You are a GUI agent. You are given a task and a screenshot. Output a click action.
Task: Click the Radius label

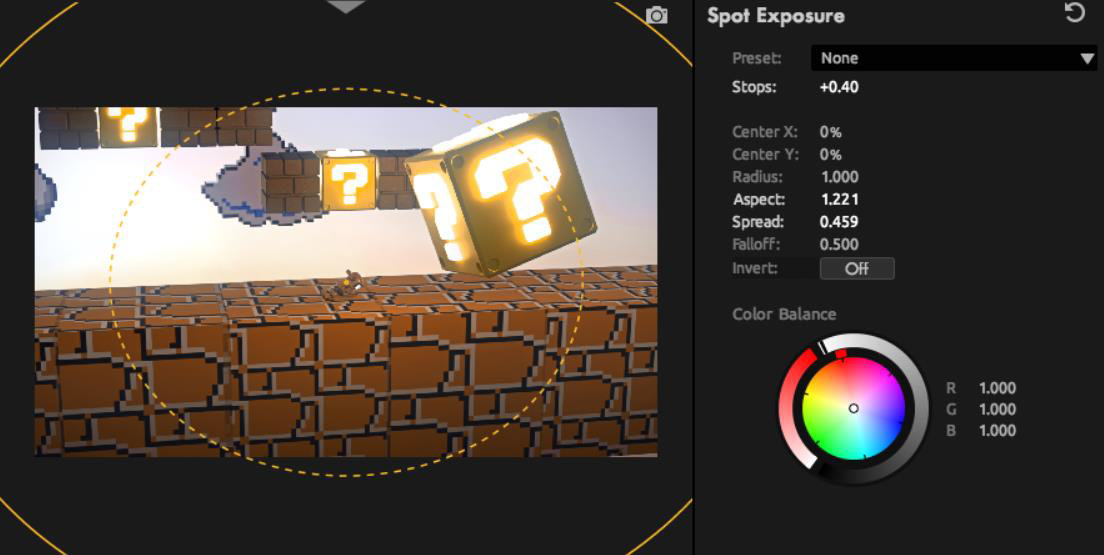click(x=758, y=177)
